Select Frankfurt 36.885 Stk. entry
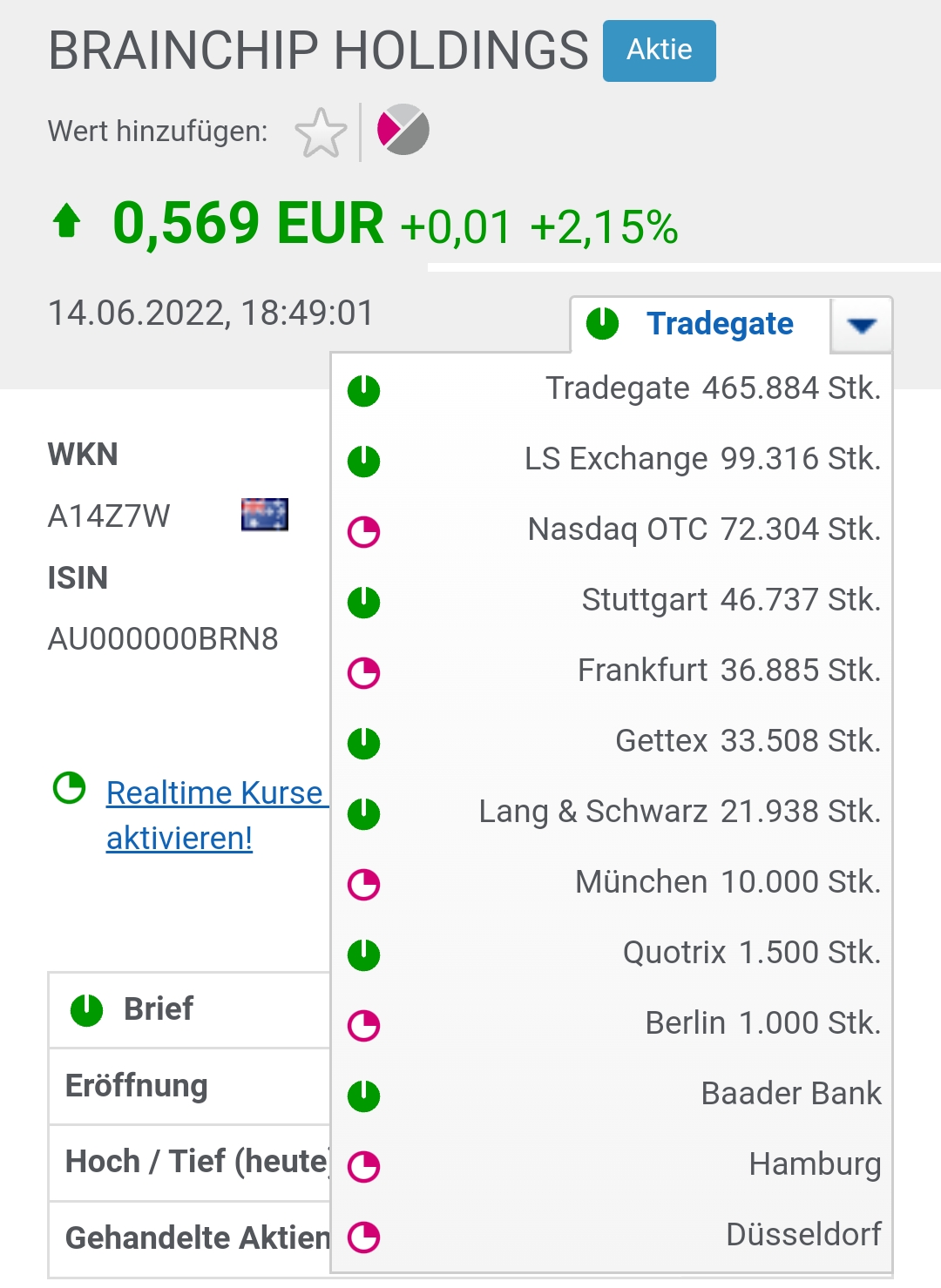 tap(728, 671)
